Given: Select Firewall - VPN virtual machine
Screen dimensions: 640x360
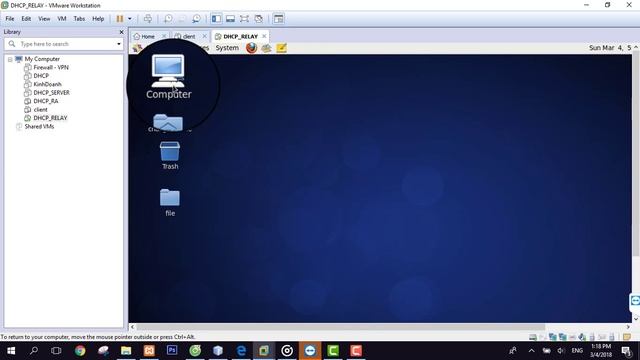Looking at the screenshot, I should pos(51,67).
